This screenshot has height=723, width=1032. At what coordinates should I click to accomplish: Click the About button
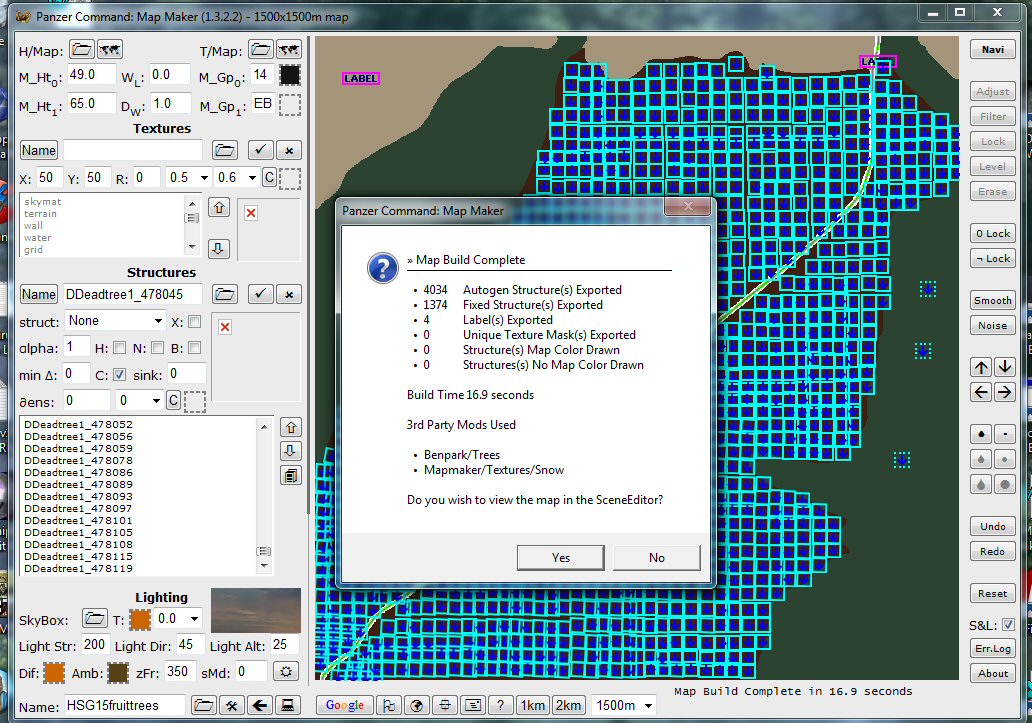click(993, 673)
